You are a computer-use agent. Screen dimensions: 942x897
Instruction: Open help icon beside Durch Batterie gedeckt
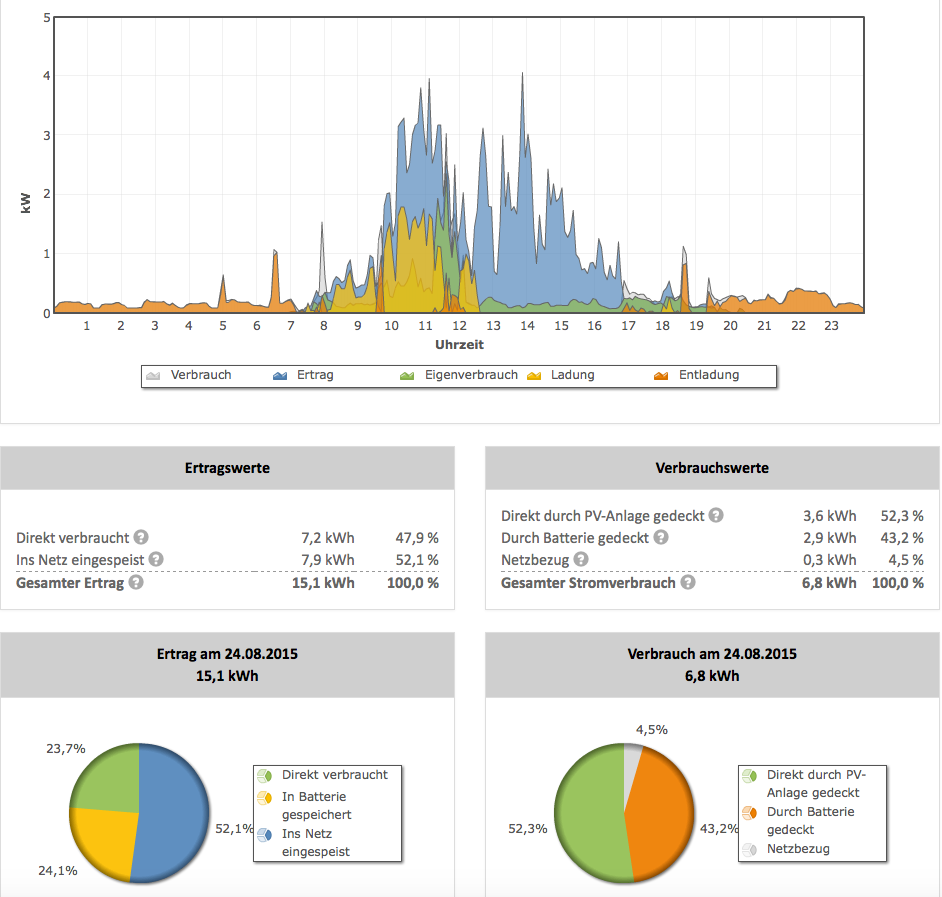[659, 538]
